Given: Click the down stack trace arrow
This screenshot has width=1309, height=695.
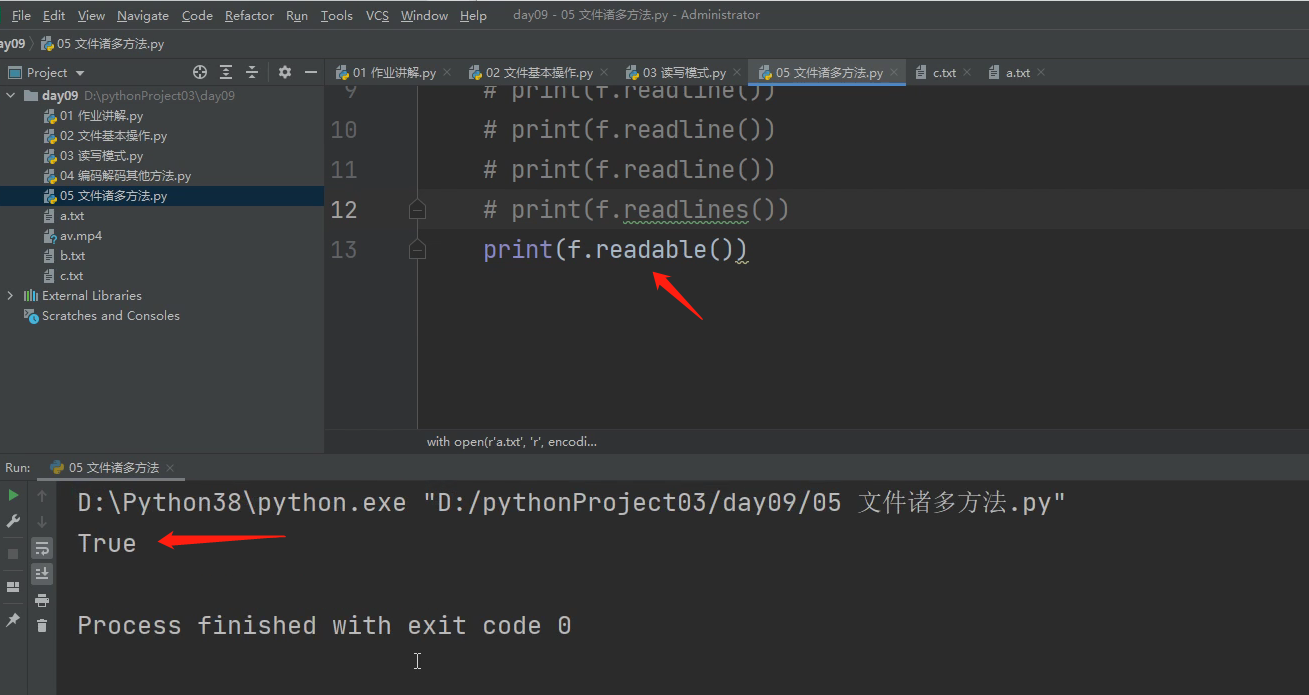Looking at the screenshot, I should point(42,521).
